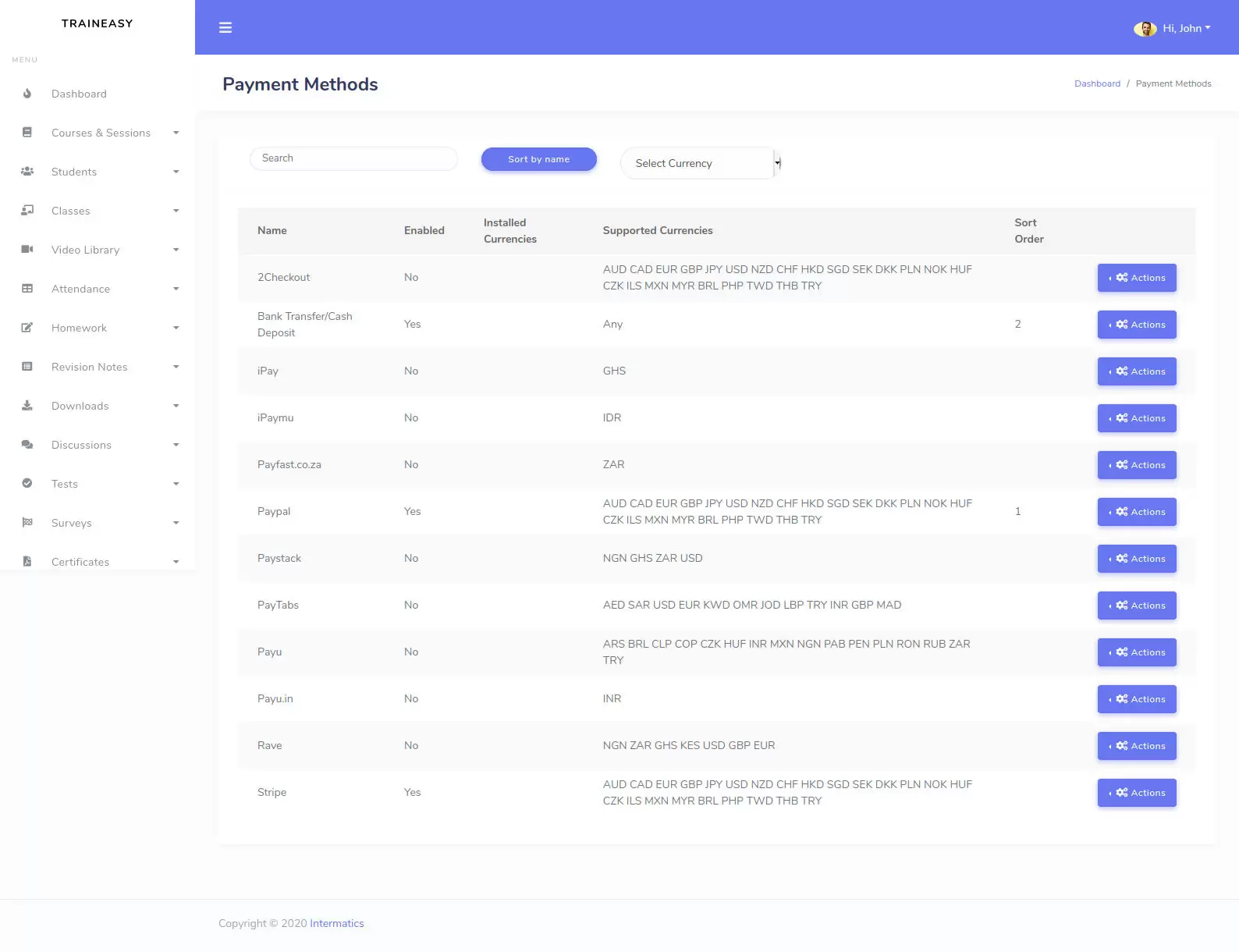1239x952 pixels.
Task: Focus the Search input field
Action: (353, 158)
